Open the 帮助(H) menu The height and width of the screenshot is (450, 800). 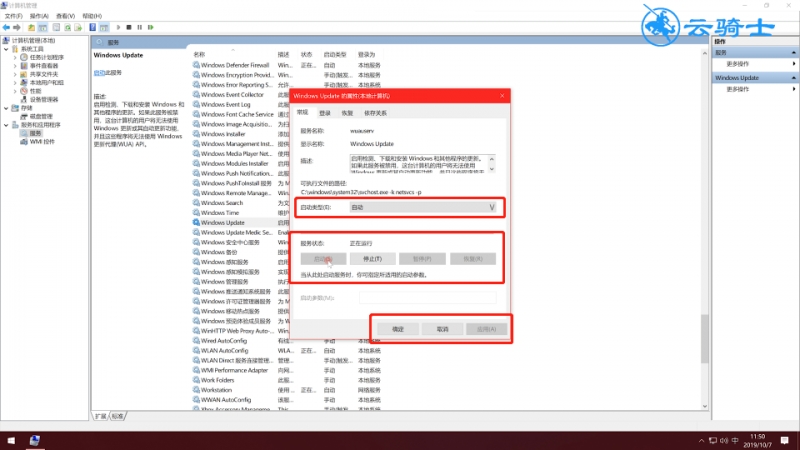[x=92, y=16]
